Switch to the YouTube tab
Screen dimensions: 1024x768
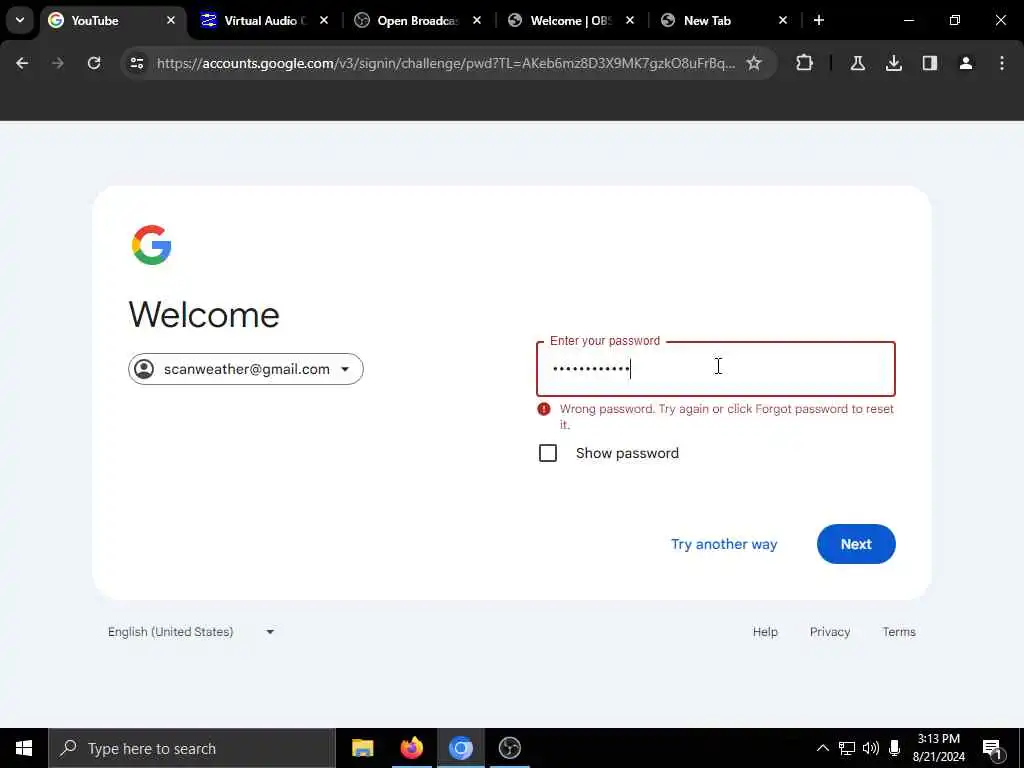(113, 20)
